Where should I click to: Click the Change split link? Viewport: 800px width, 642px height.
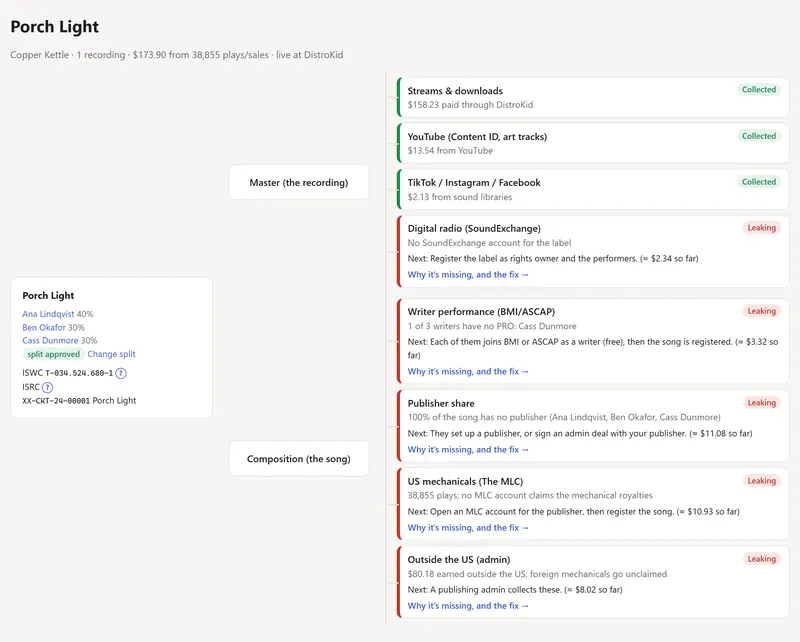111,354
